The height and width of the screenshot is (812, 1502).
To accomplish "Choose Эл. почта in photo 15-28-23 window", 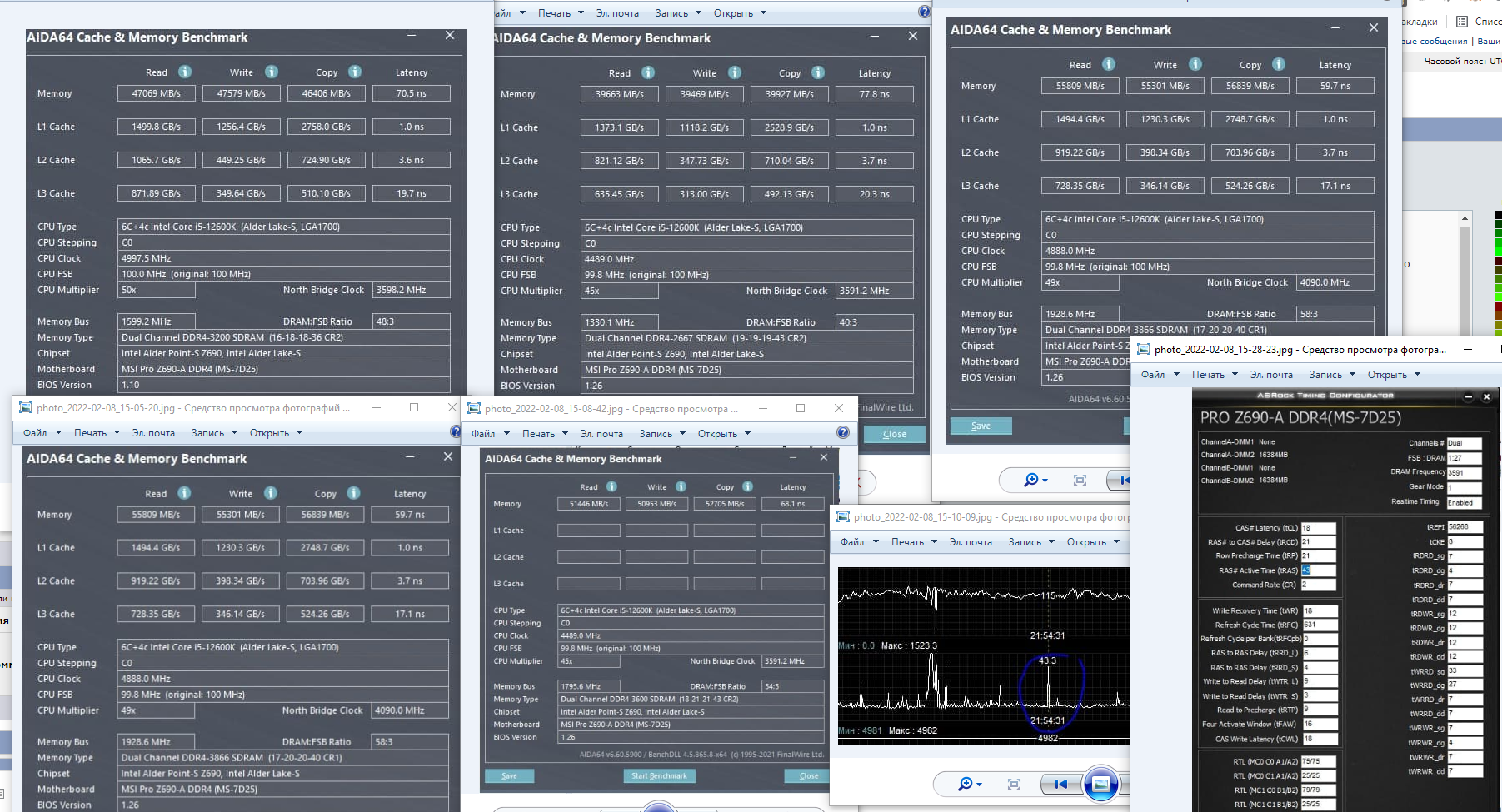I will [1271, 375].
